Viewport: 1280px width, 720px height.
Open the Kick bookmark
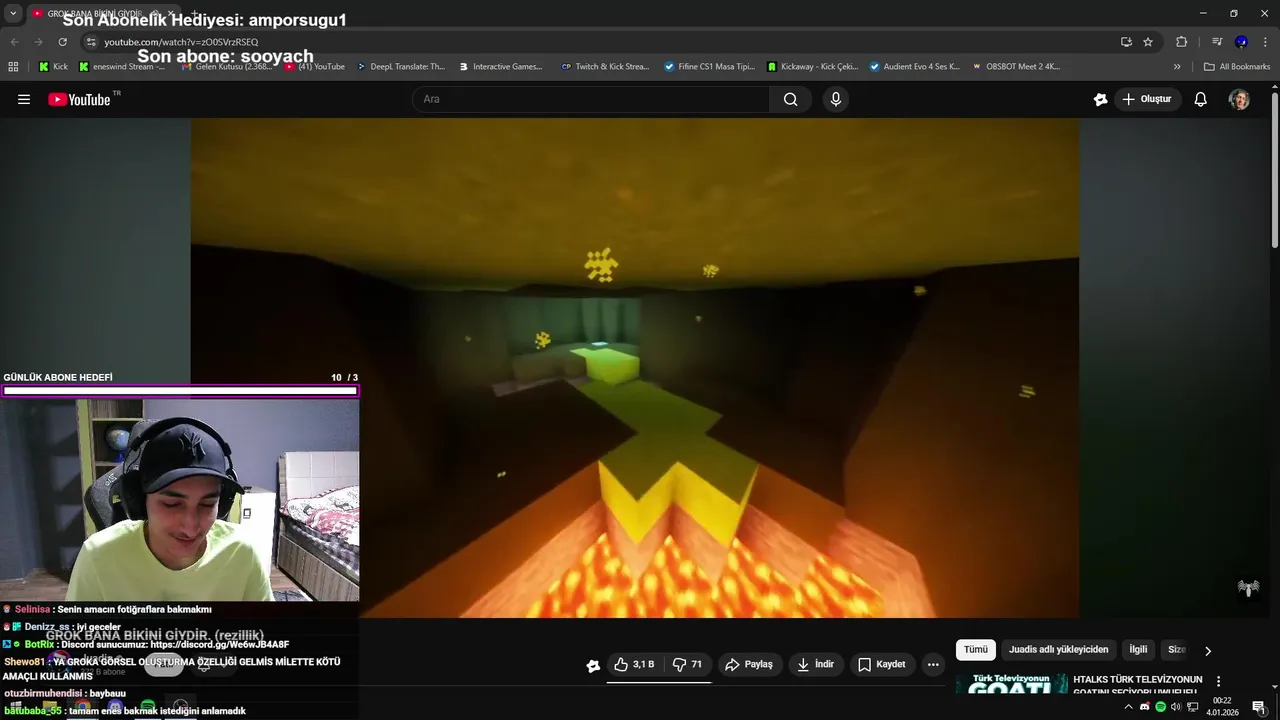pyautogui.click(x=53, y=67)
